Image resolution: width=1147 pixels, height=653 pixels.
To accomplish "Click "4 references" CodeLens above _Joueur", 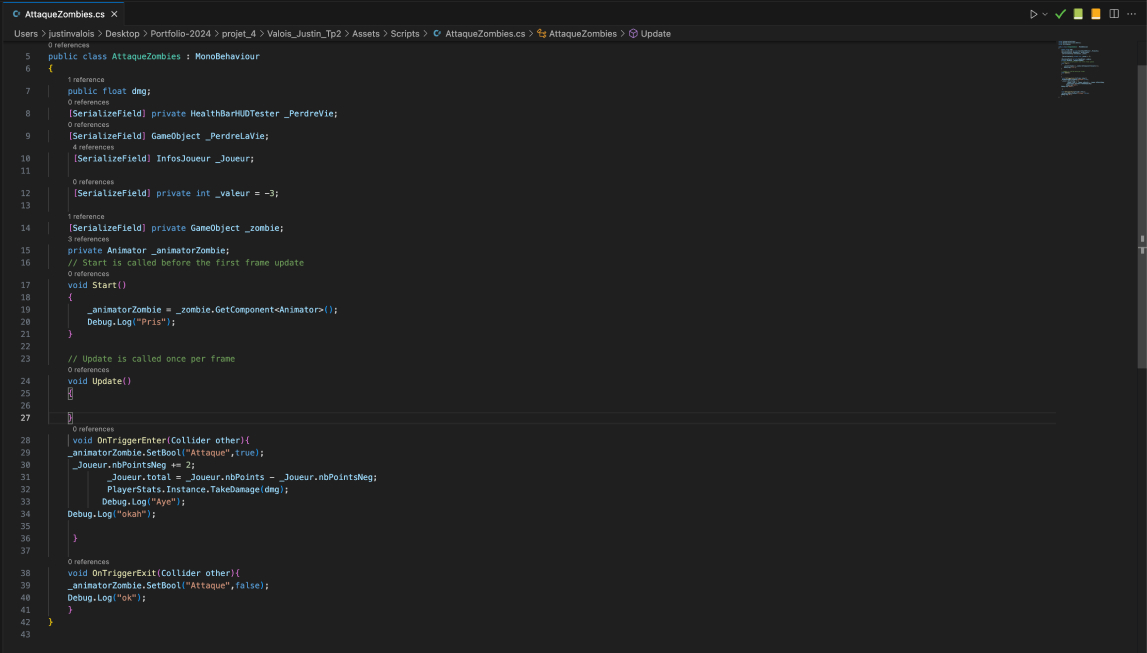I will 93,147.
